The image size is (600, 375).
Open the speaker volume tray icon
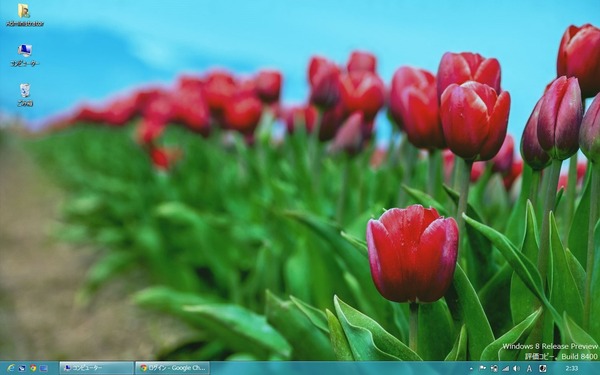(x=516, y=368)
